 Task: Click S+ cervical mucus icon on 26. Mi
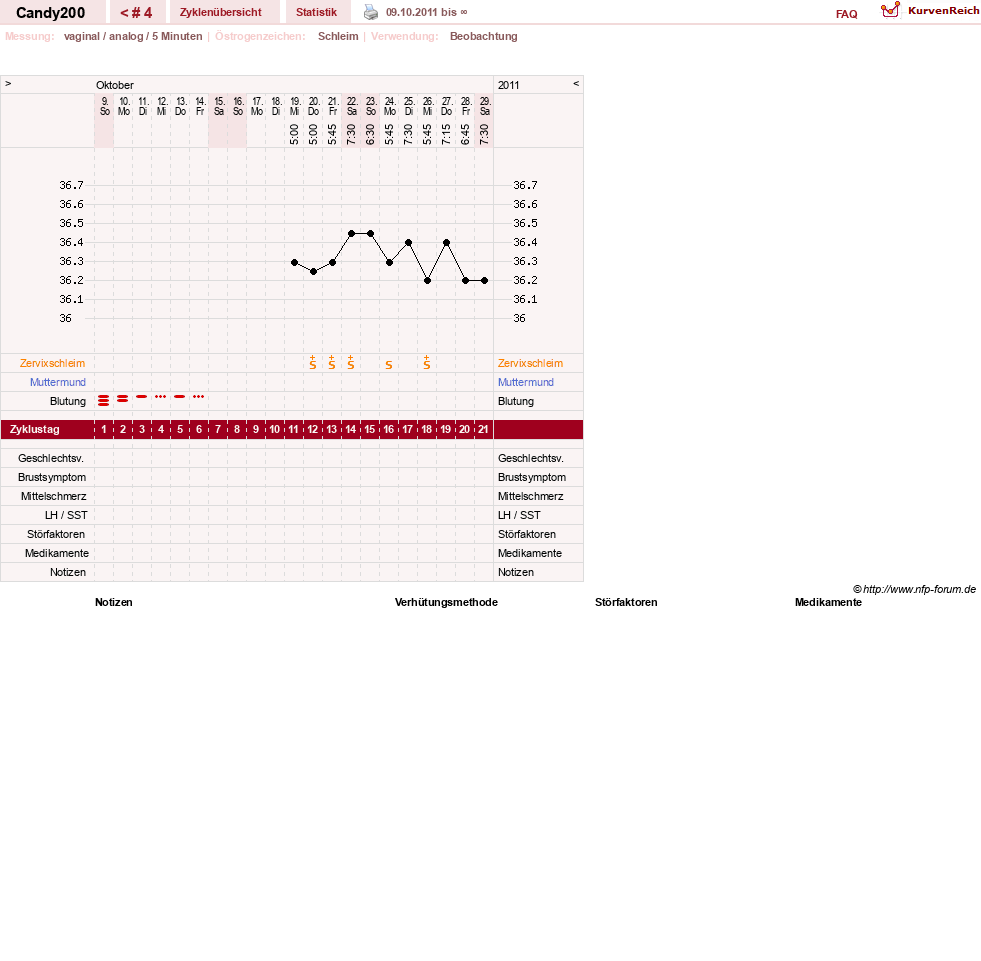click(x=427, y=362)
